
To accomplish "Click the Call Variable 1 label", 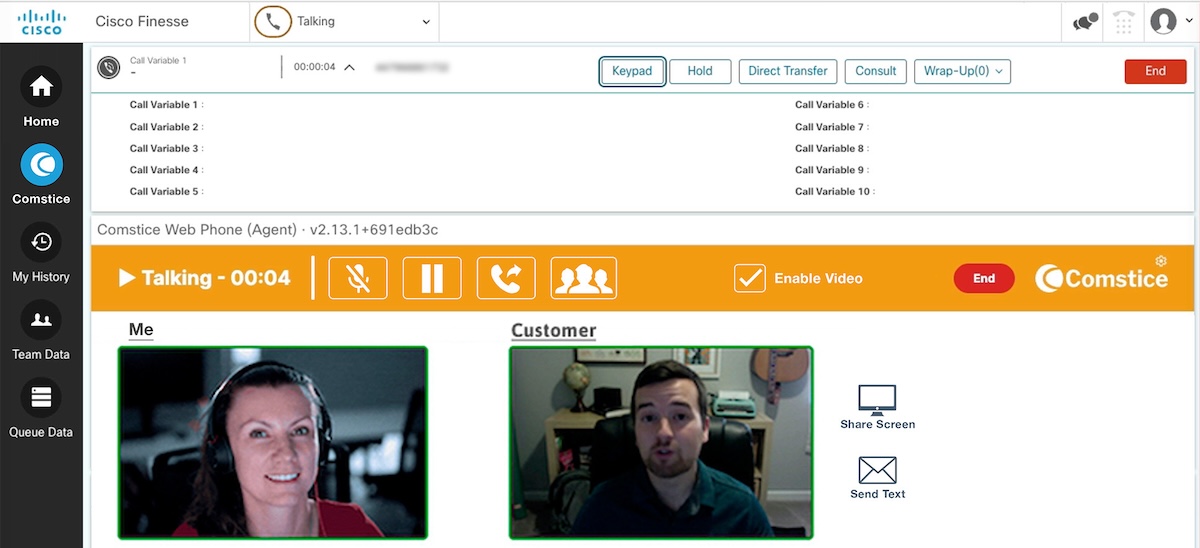I will [x=164, y=105].
